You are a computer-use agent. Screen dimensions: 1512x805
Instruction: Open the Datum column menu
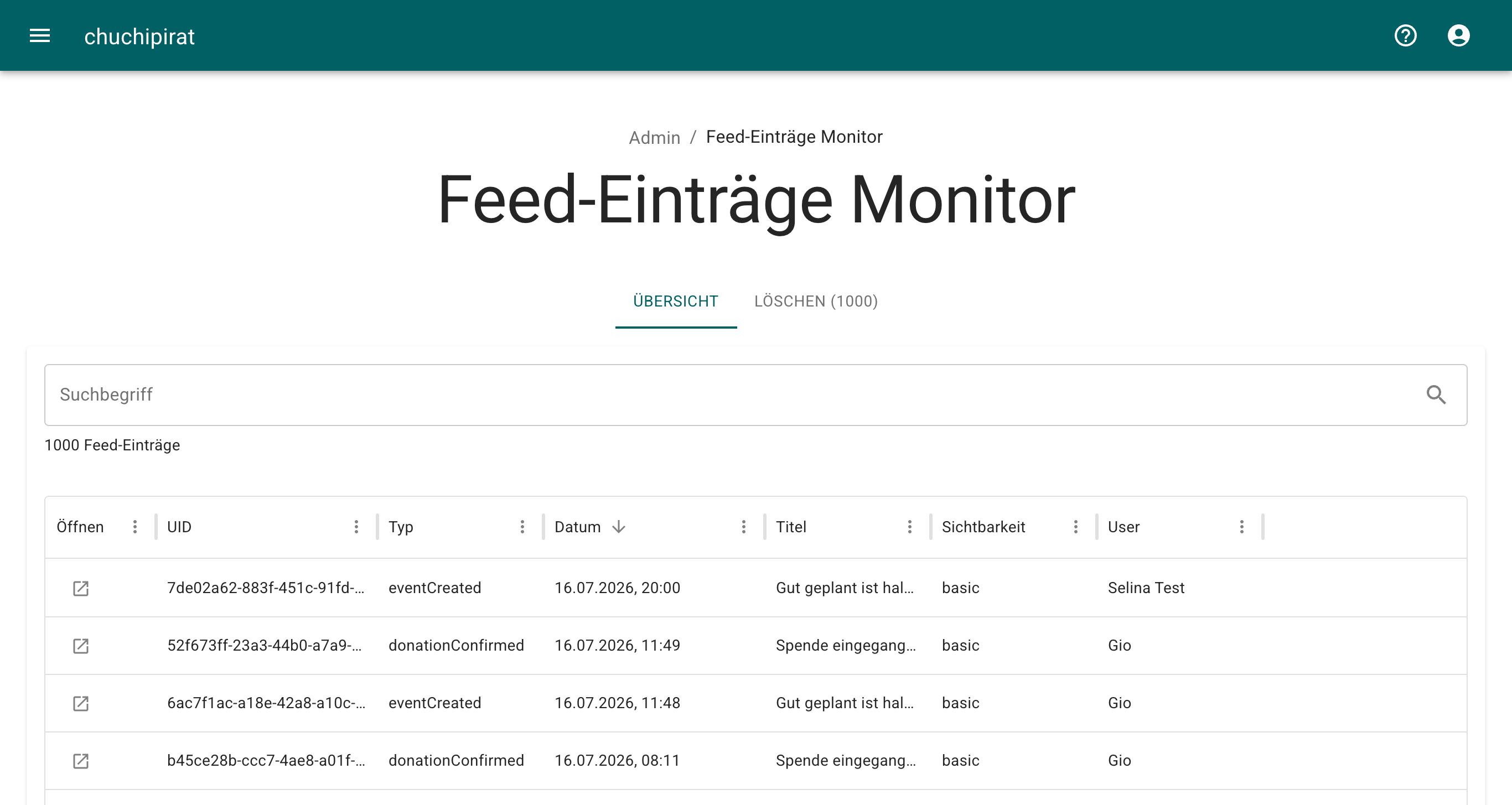pyautogui.click(x=744, y=527)
